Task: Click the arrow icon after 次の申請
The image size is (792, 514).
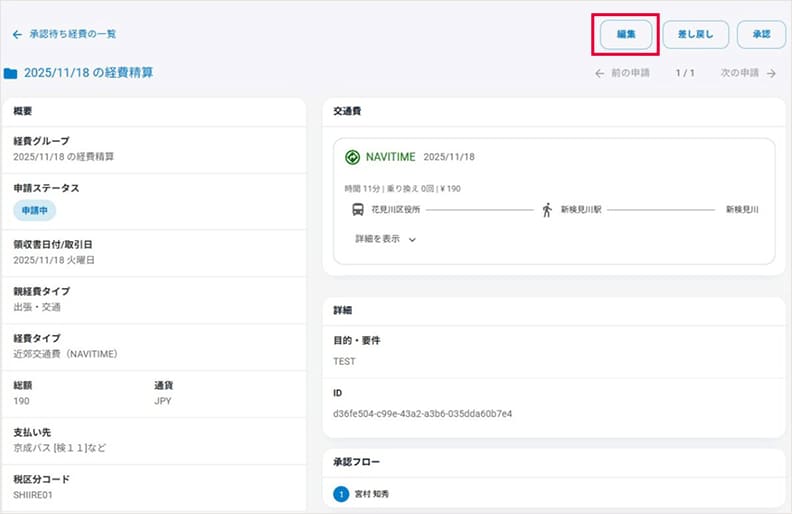Action: (771, 74)
